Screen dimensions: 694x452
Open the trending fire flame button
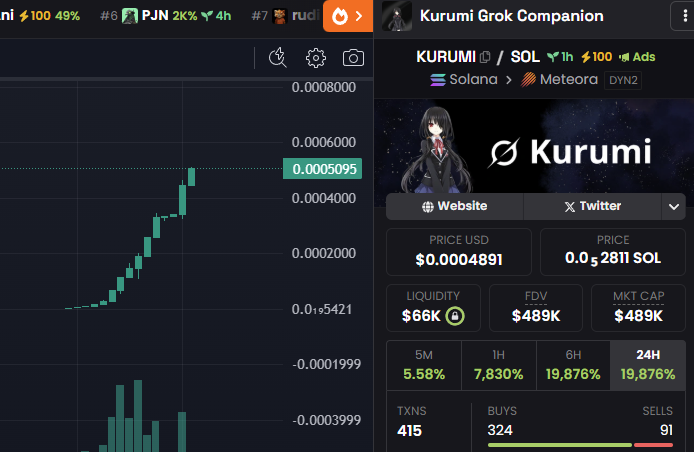(x=348, y=16)
